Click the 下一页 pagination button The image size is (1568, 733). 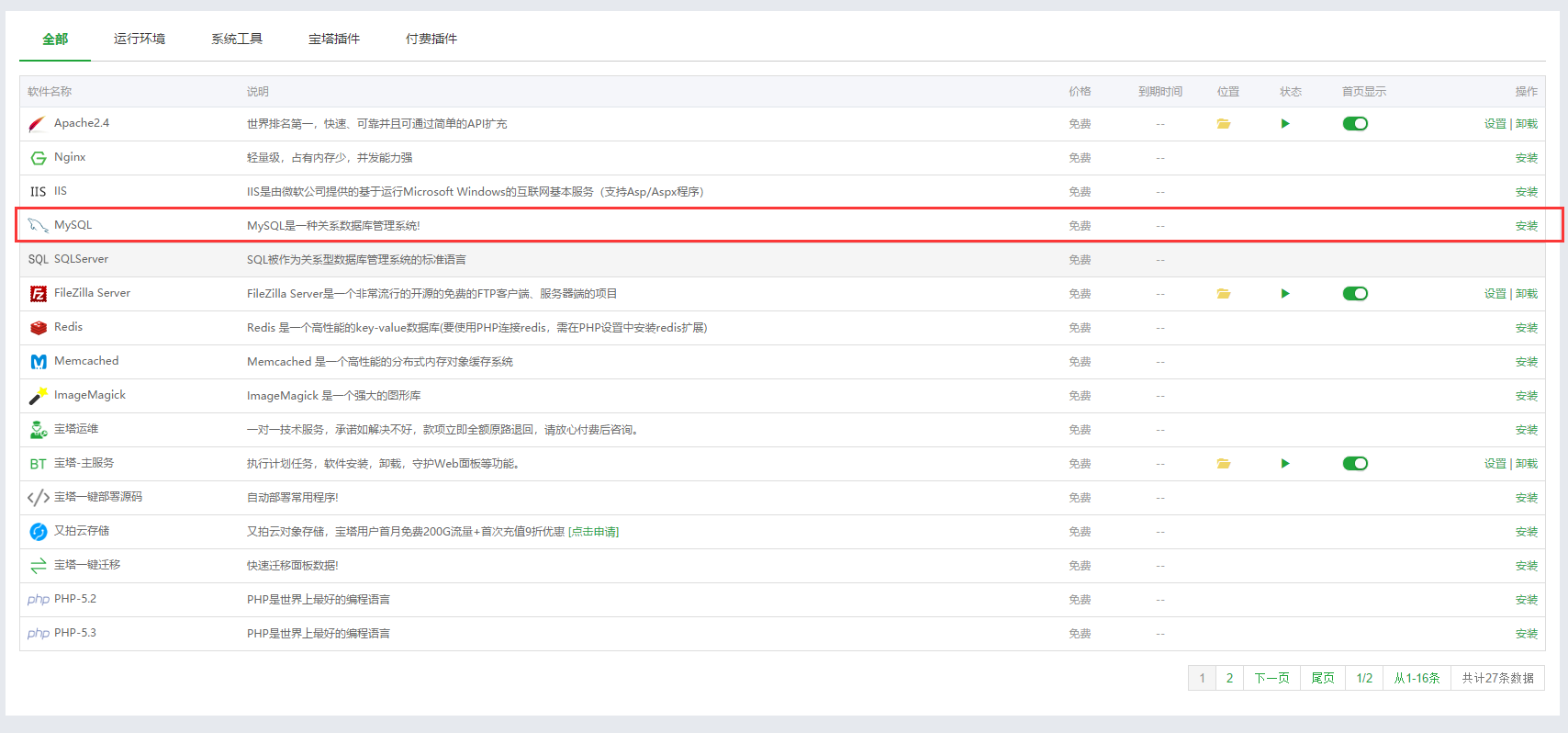1271,678
